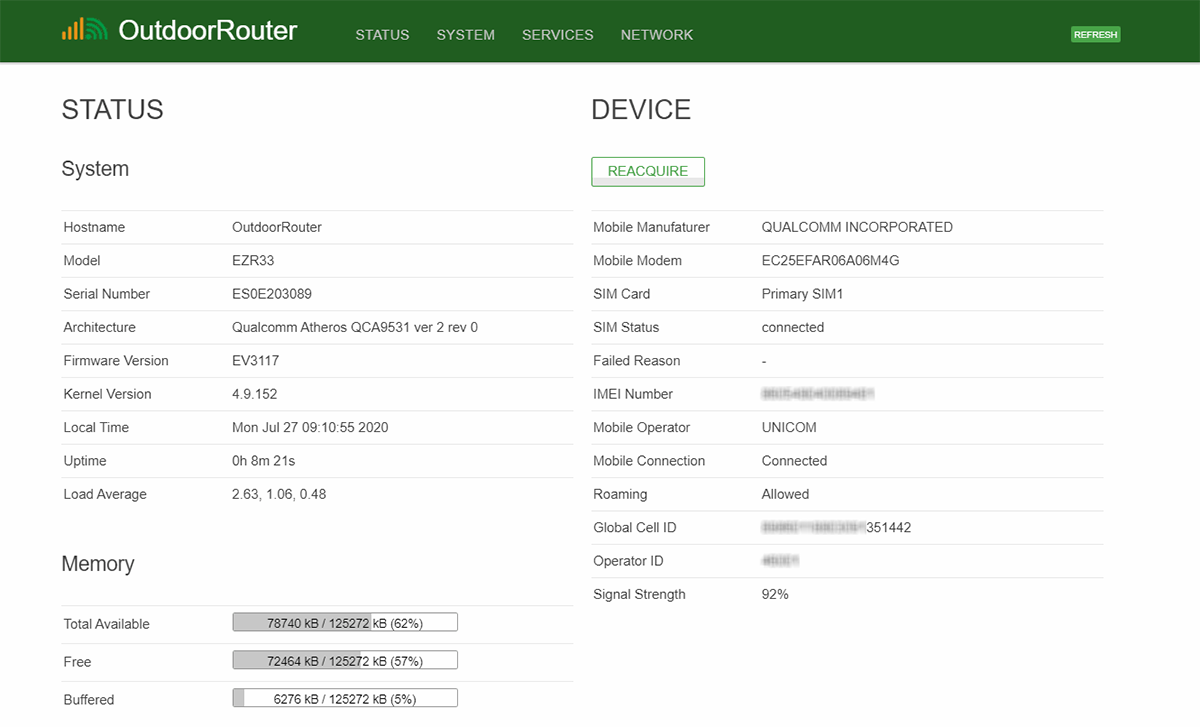Open the NETWORK menu
The height and width of the screenshot is (727, 1200).
(657, 35)
